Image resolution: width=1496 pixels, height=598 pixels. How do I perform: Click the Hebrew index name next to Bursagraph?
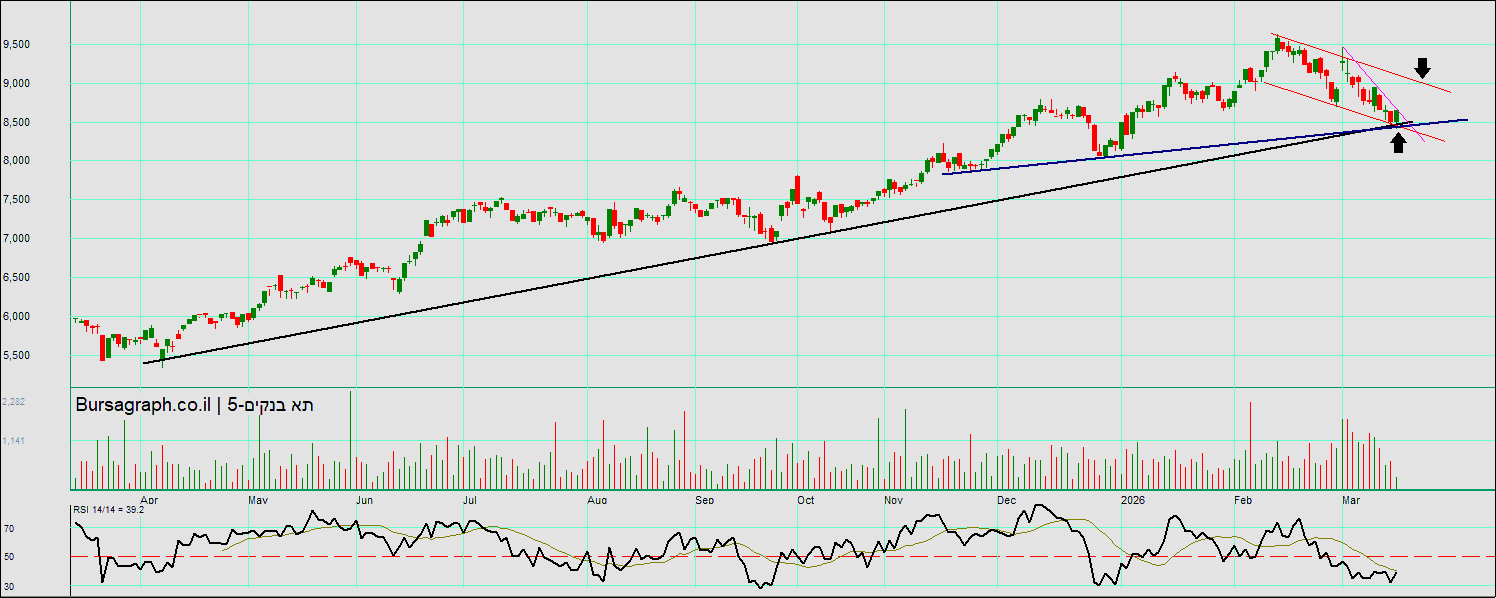click(x=271, y=405)
